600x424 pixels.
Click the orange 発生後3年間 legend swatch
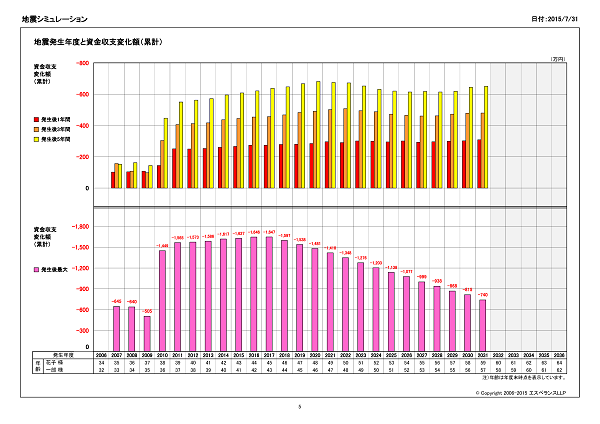[x=36, y=130]
